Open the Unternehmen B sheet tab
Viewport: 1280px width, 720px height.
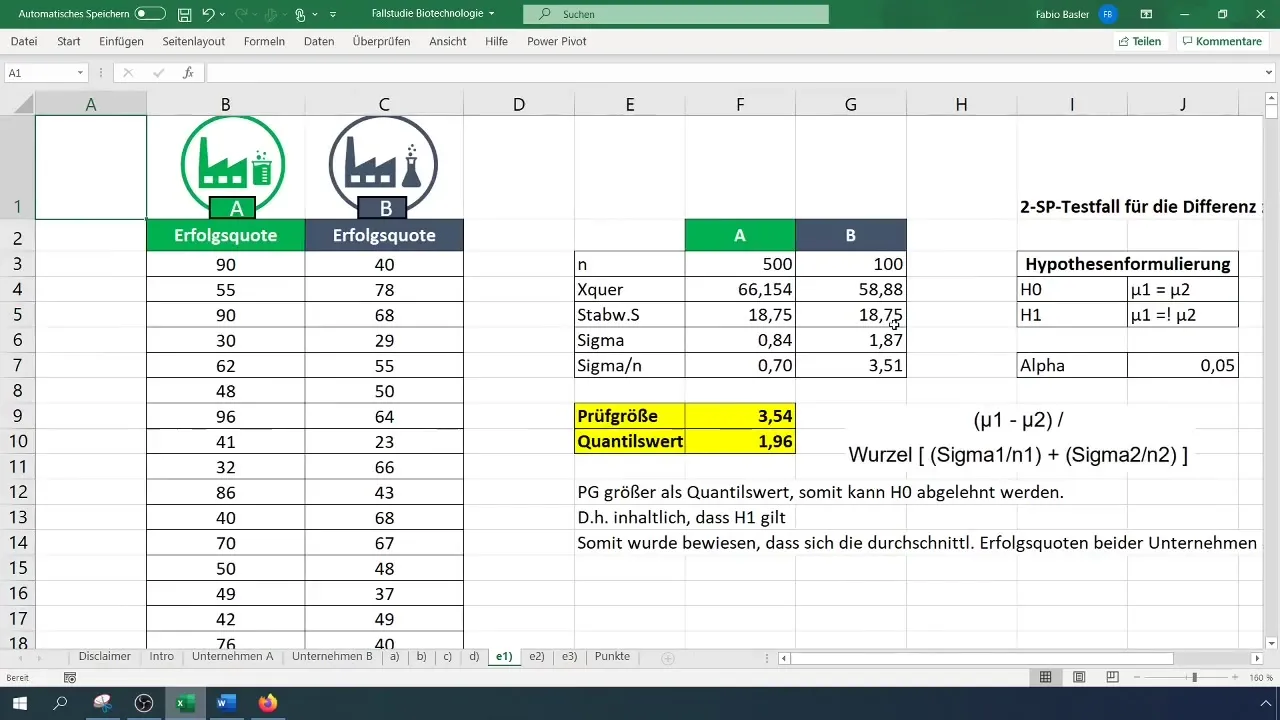[333, 657]
